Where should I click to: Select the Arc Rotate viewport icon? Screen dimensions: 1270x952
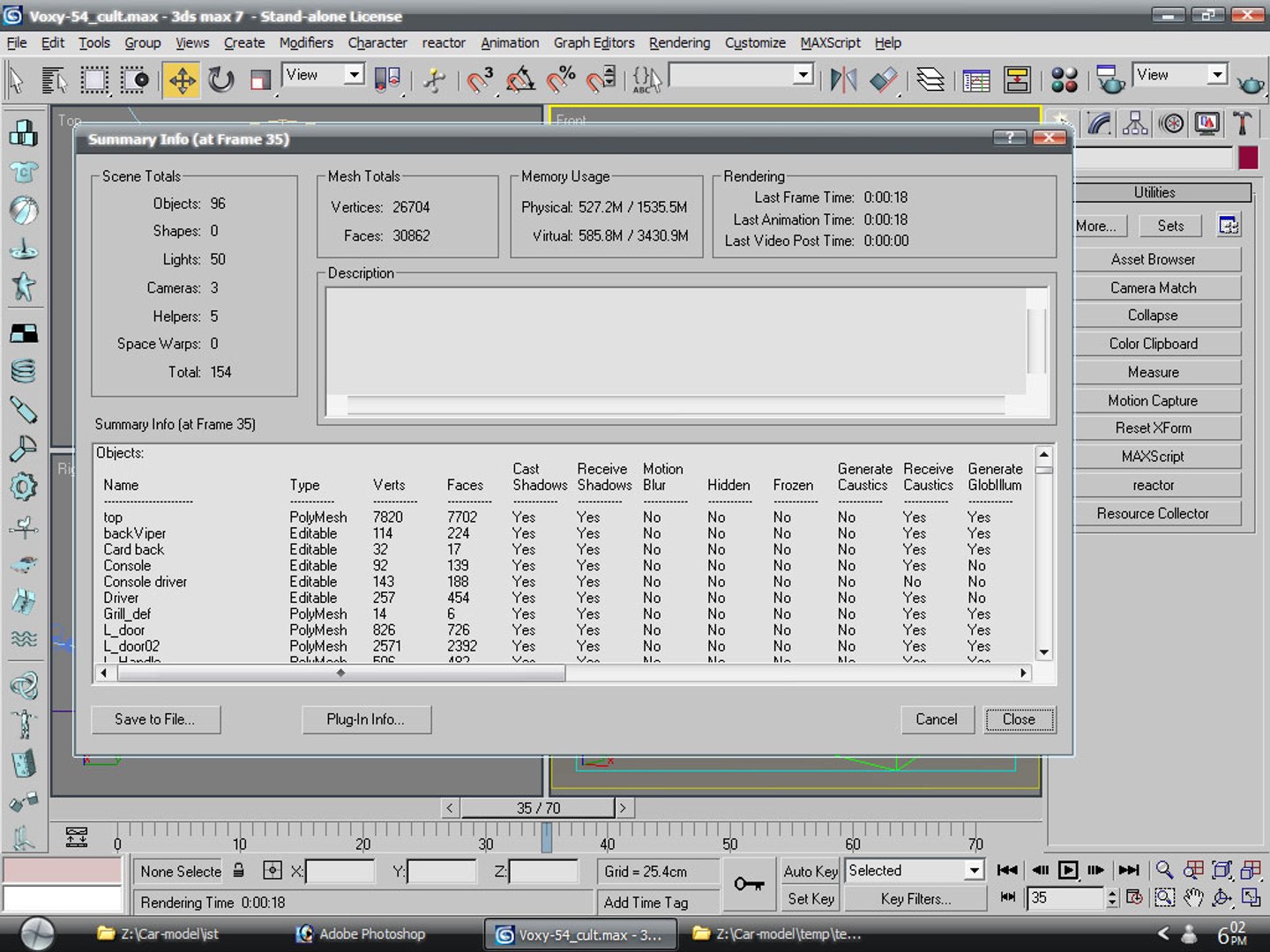click(x=1222, y=898)
